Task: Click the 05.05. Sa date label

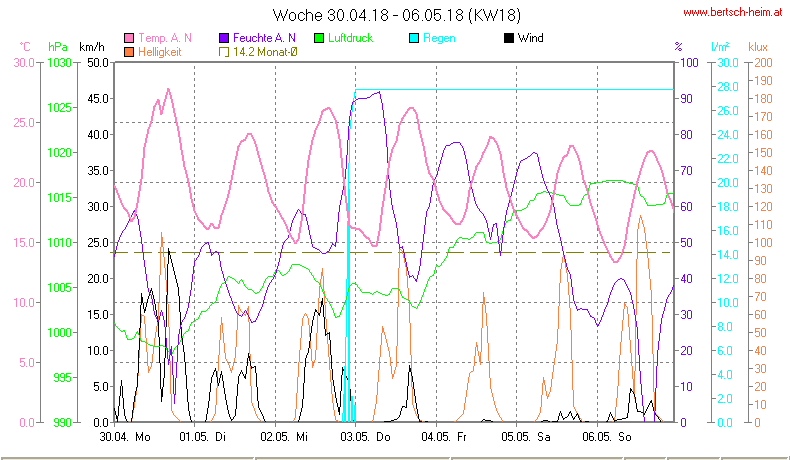Action: point(526,437)
